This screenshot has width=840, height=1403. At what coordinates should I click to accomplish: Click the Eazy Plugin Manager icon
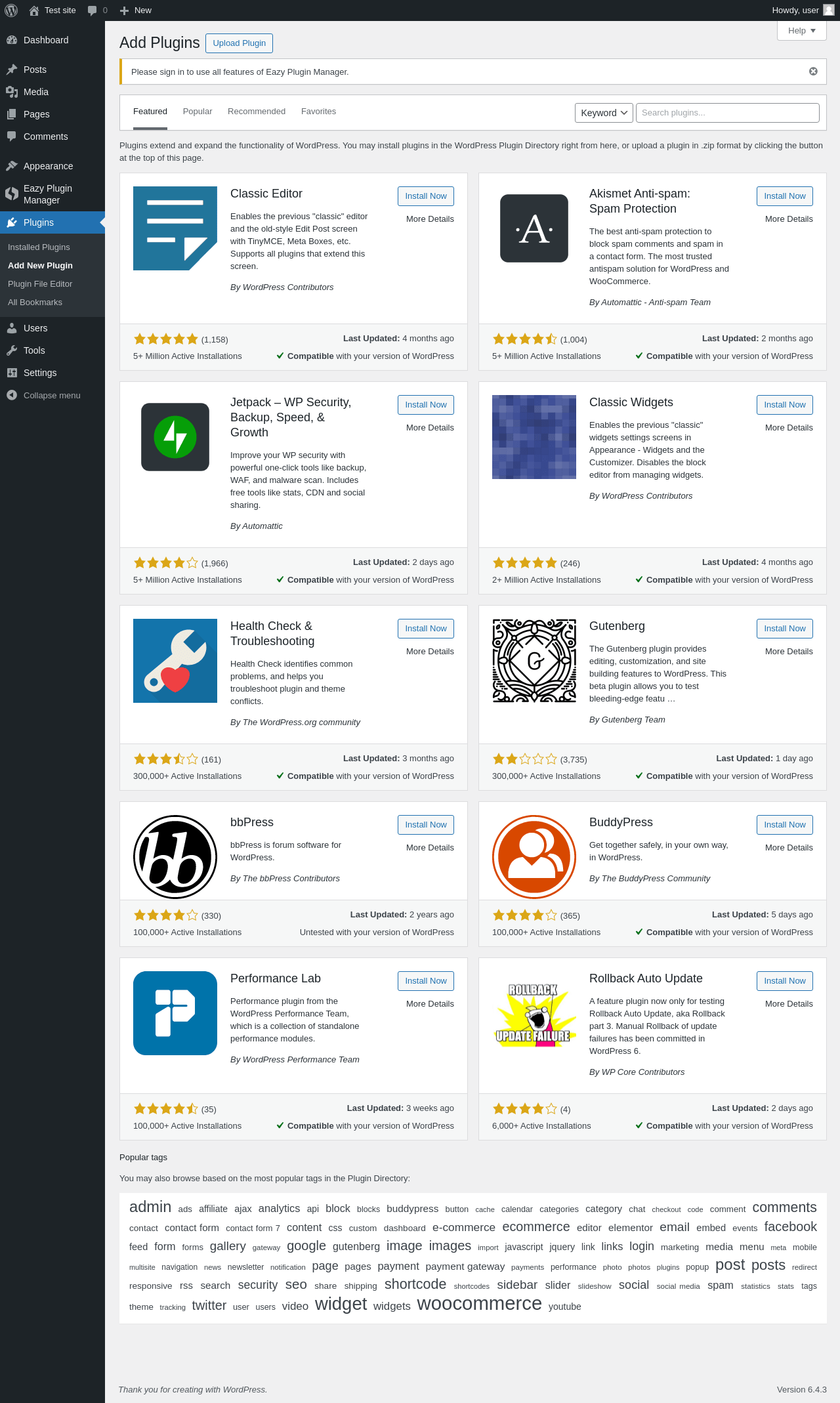coord(12,194)
